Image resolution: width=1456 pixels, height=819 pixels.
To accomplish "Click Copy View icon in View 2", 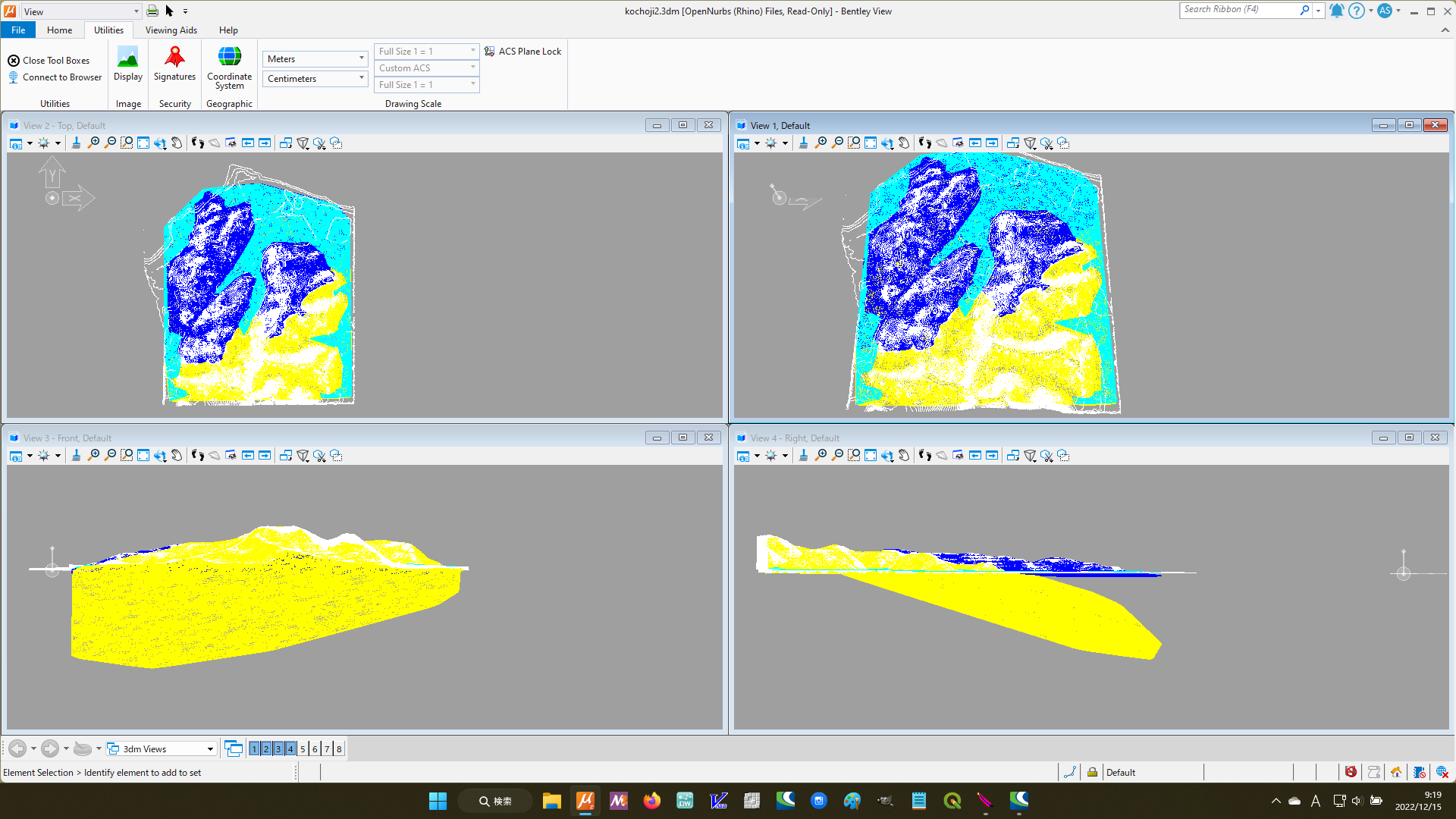I will tap(286, 143).
